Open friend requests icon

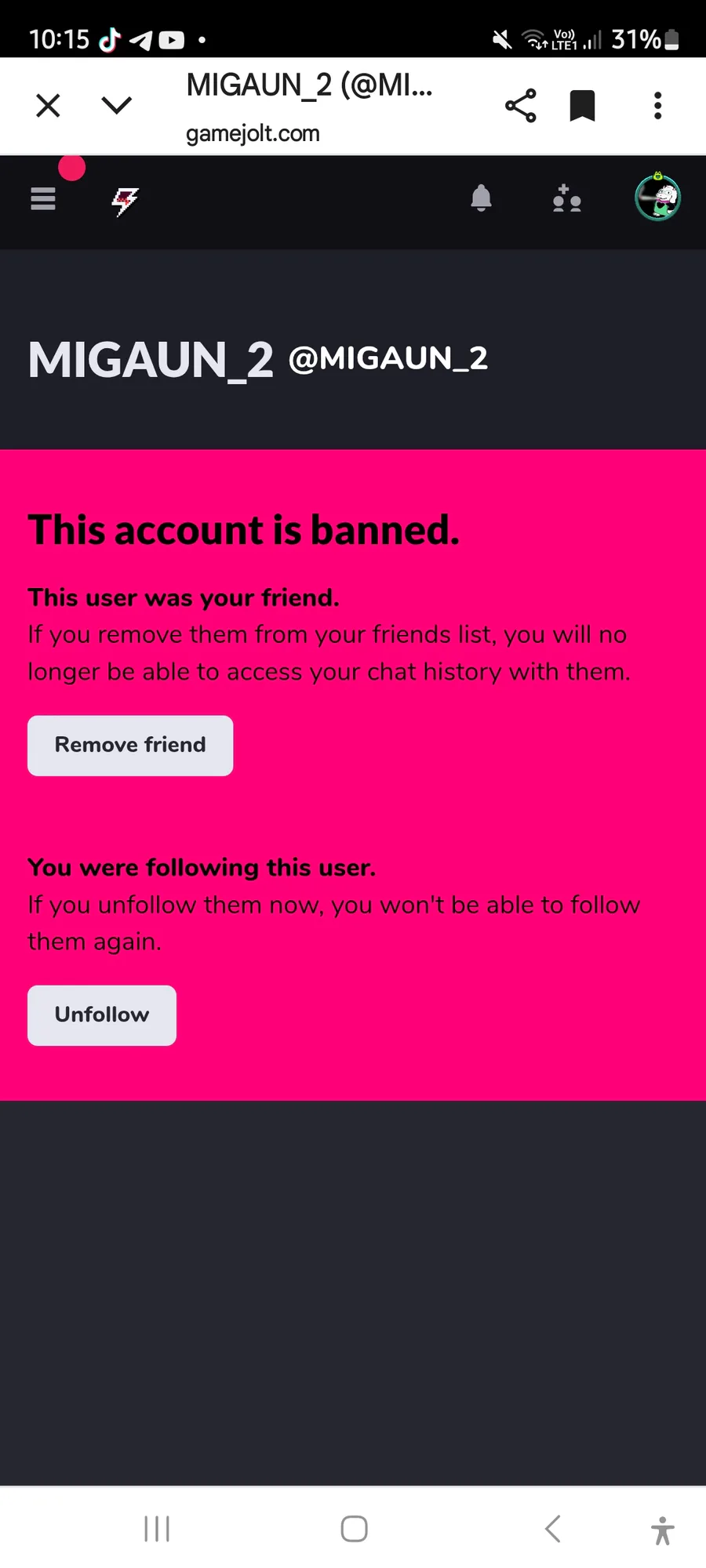click(566, 198)
